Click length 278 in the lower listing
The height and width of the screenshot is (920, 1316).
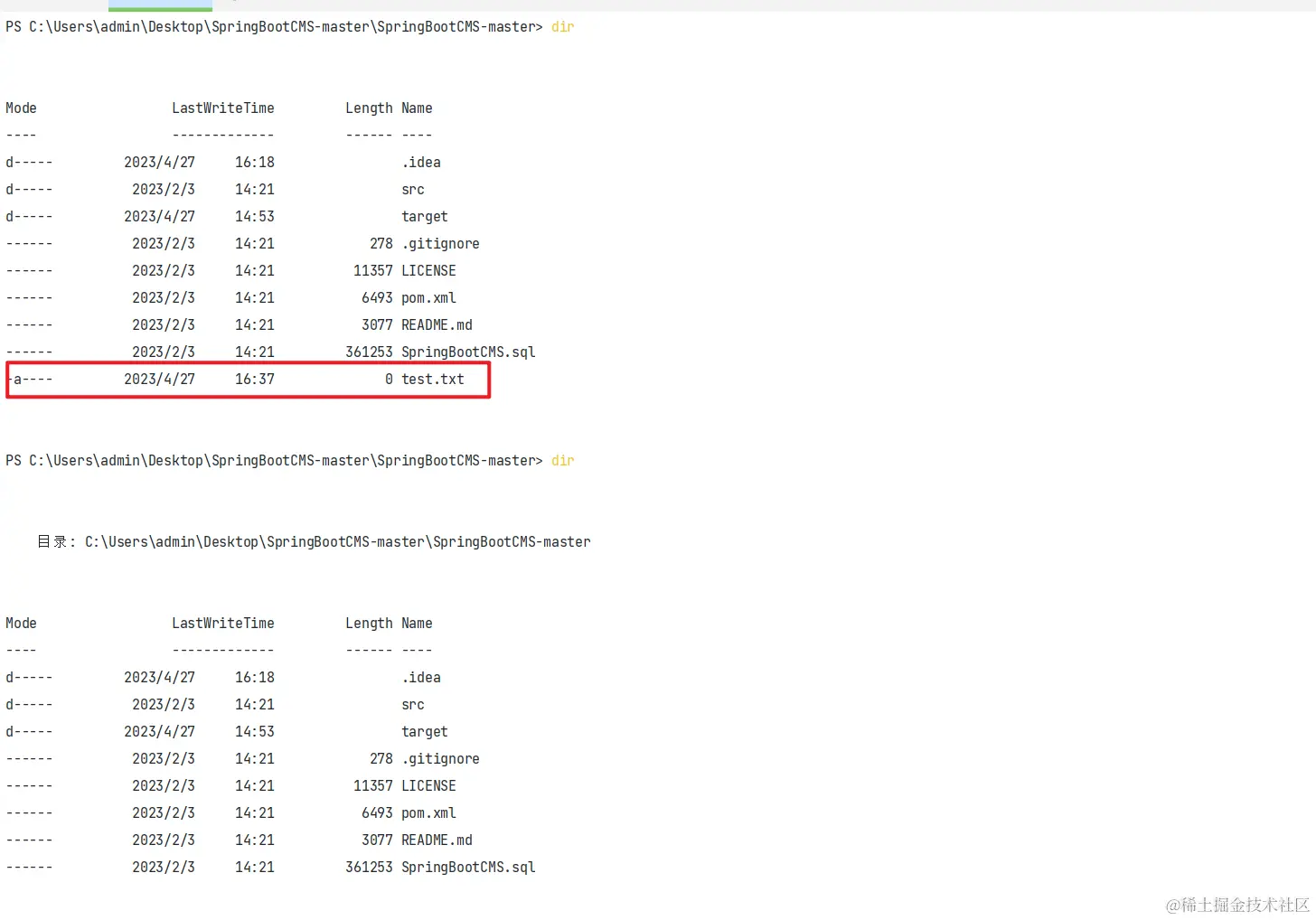[381, 759]
